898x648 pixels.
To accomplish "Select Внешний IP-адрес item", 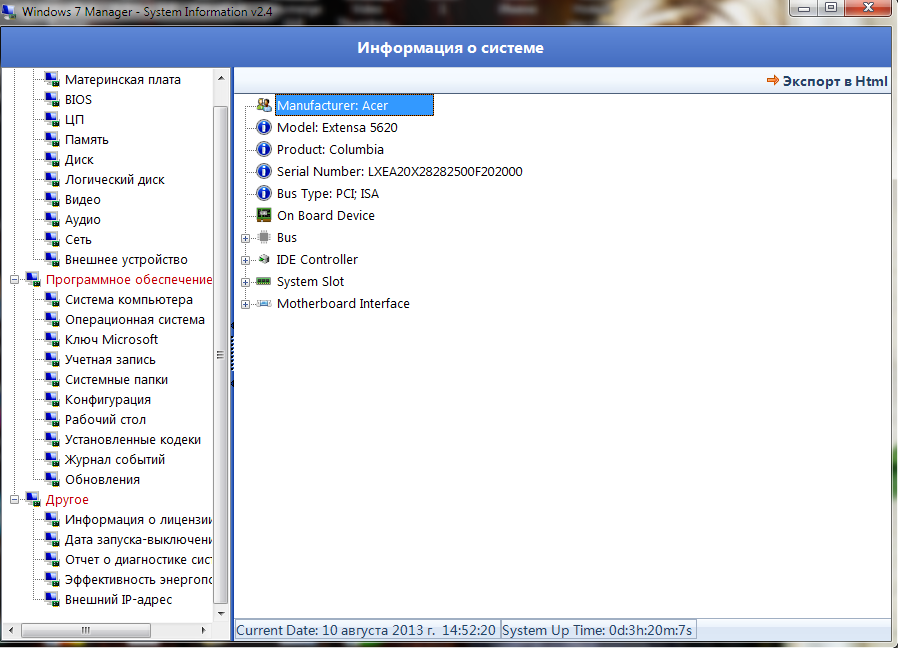I will pyautogui.click(x=119, y=599).
